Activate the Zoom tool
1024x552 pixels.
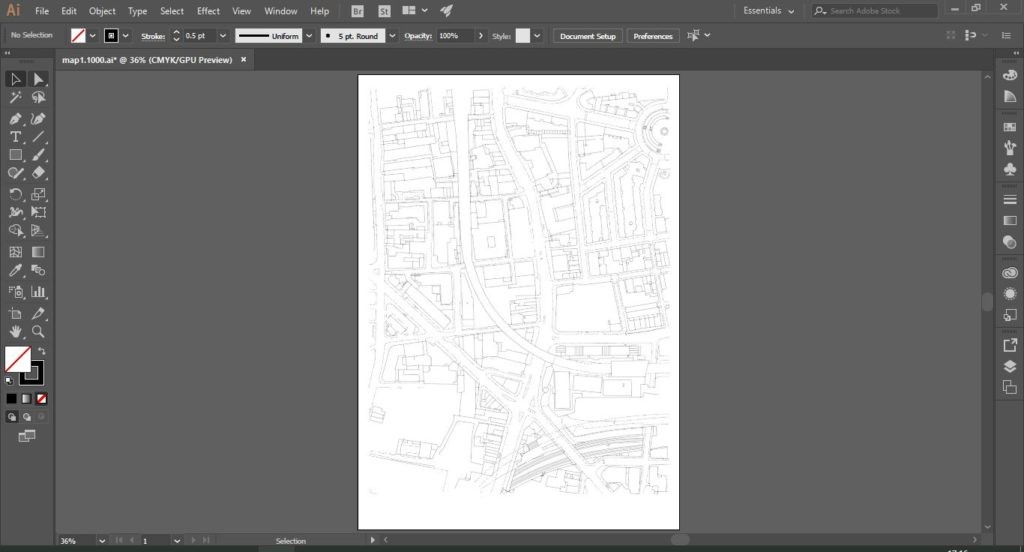coord(38,332)
